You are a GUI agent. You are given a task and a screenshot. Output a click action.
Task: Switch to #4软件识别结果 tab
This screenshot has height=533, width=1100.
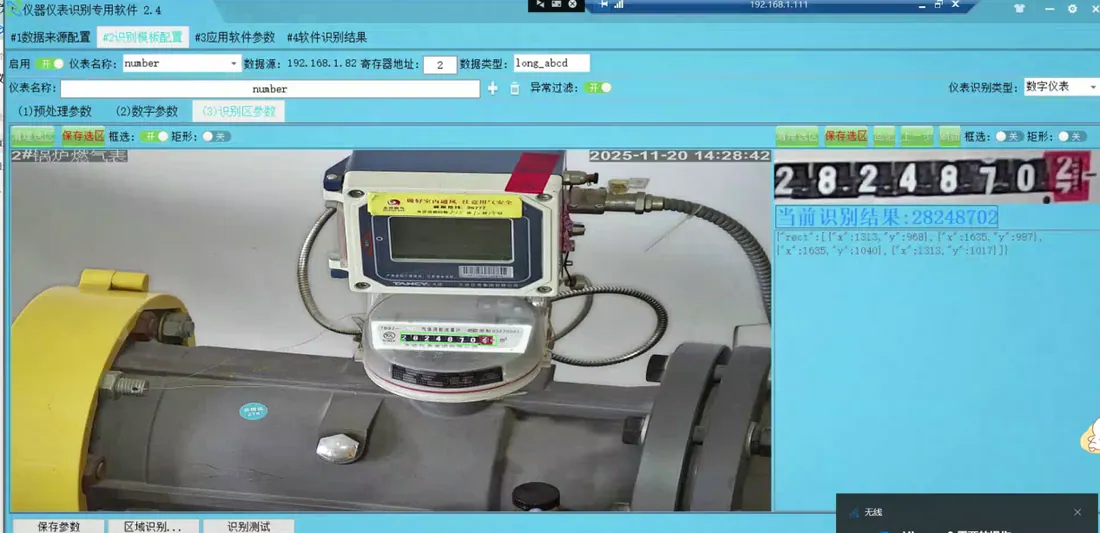point(327,37)
